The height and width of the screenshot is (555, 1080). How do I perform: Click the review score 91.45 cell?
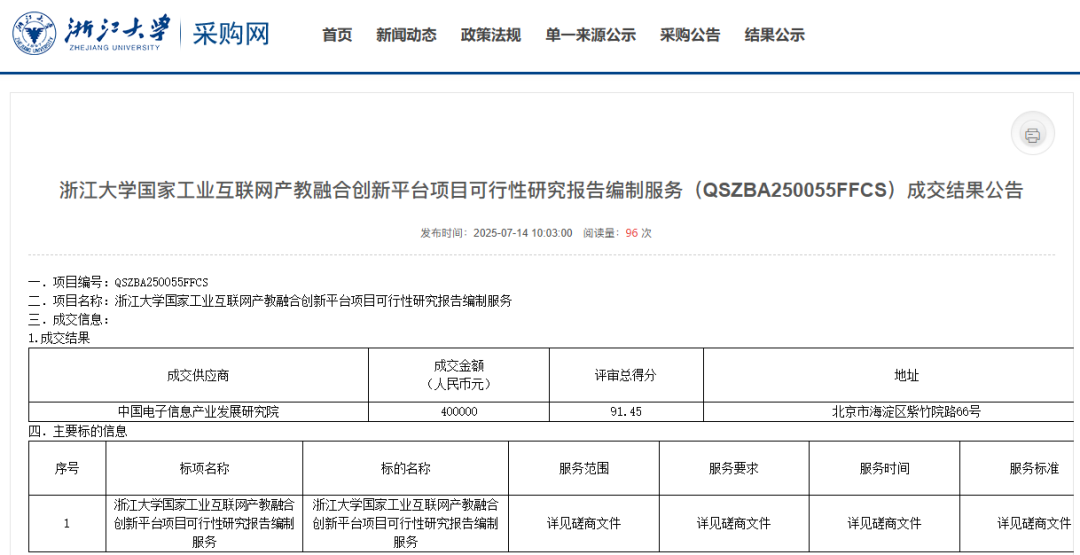[x=626, y=411]
